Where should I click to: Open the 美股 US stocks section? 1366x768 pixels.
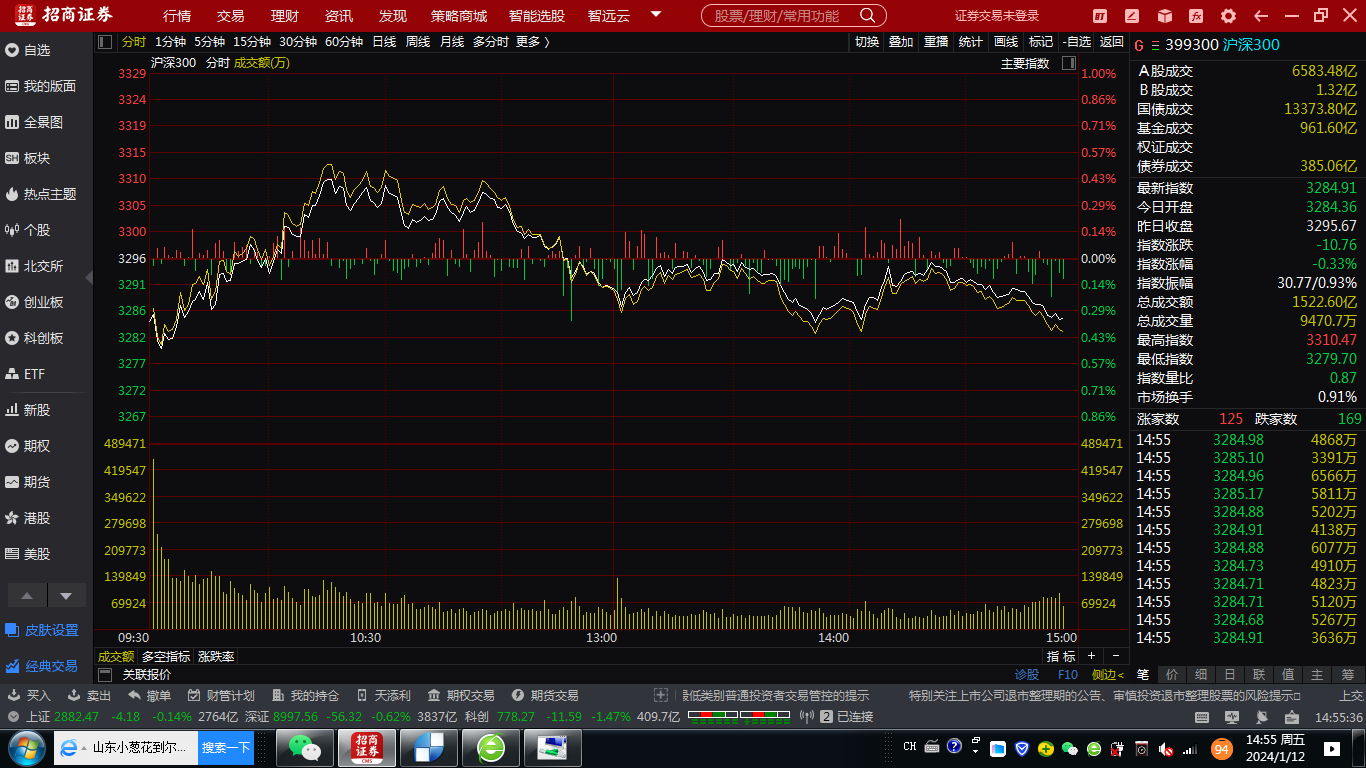[28, 554]
